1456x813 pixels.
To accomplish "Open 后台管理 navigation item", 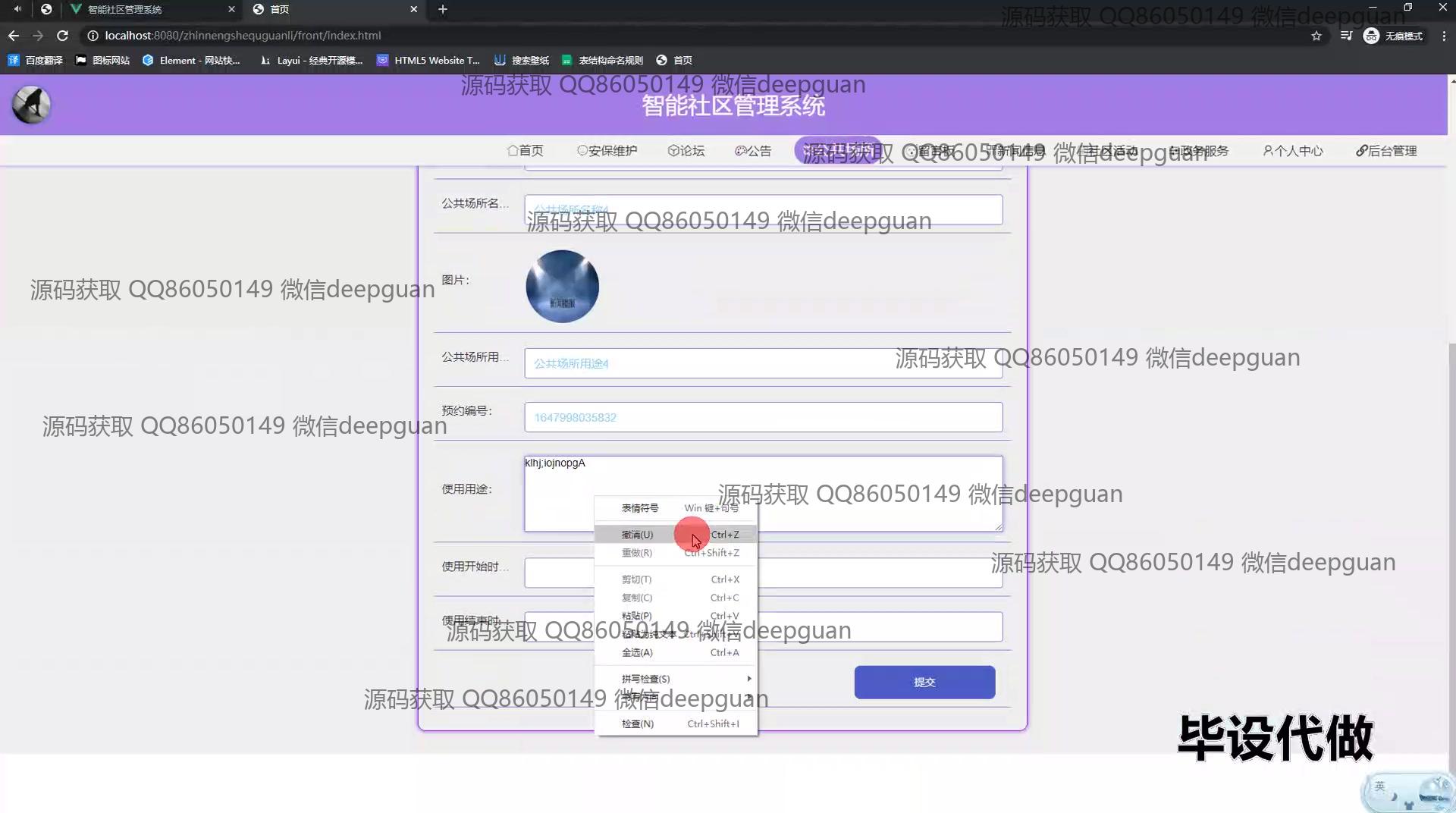I will click(x=1386, y=151).
